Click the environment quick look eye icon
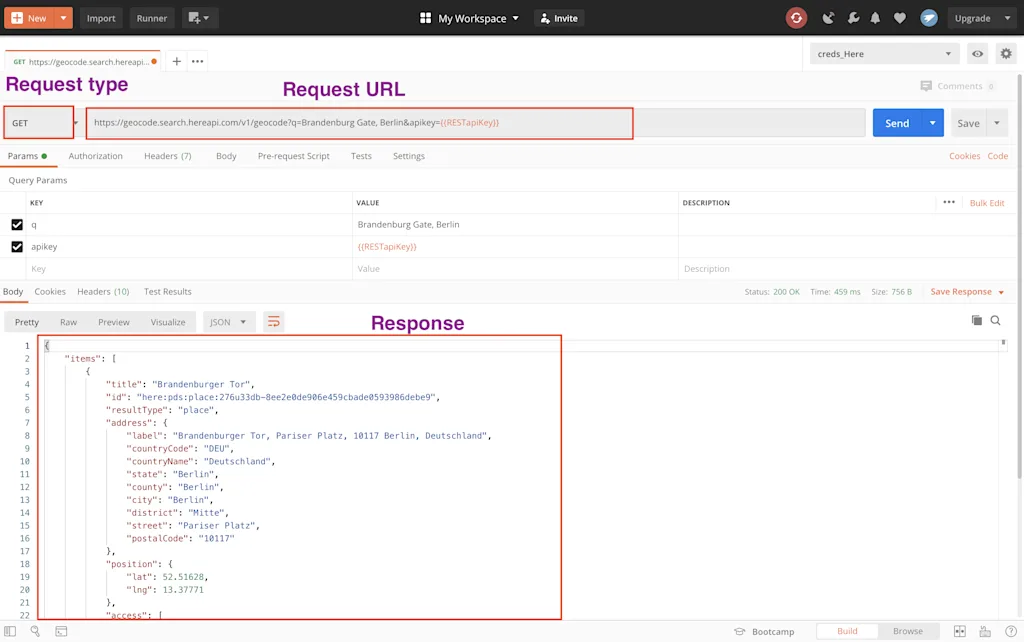 [977, 54]
